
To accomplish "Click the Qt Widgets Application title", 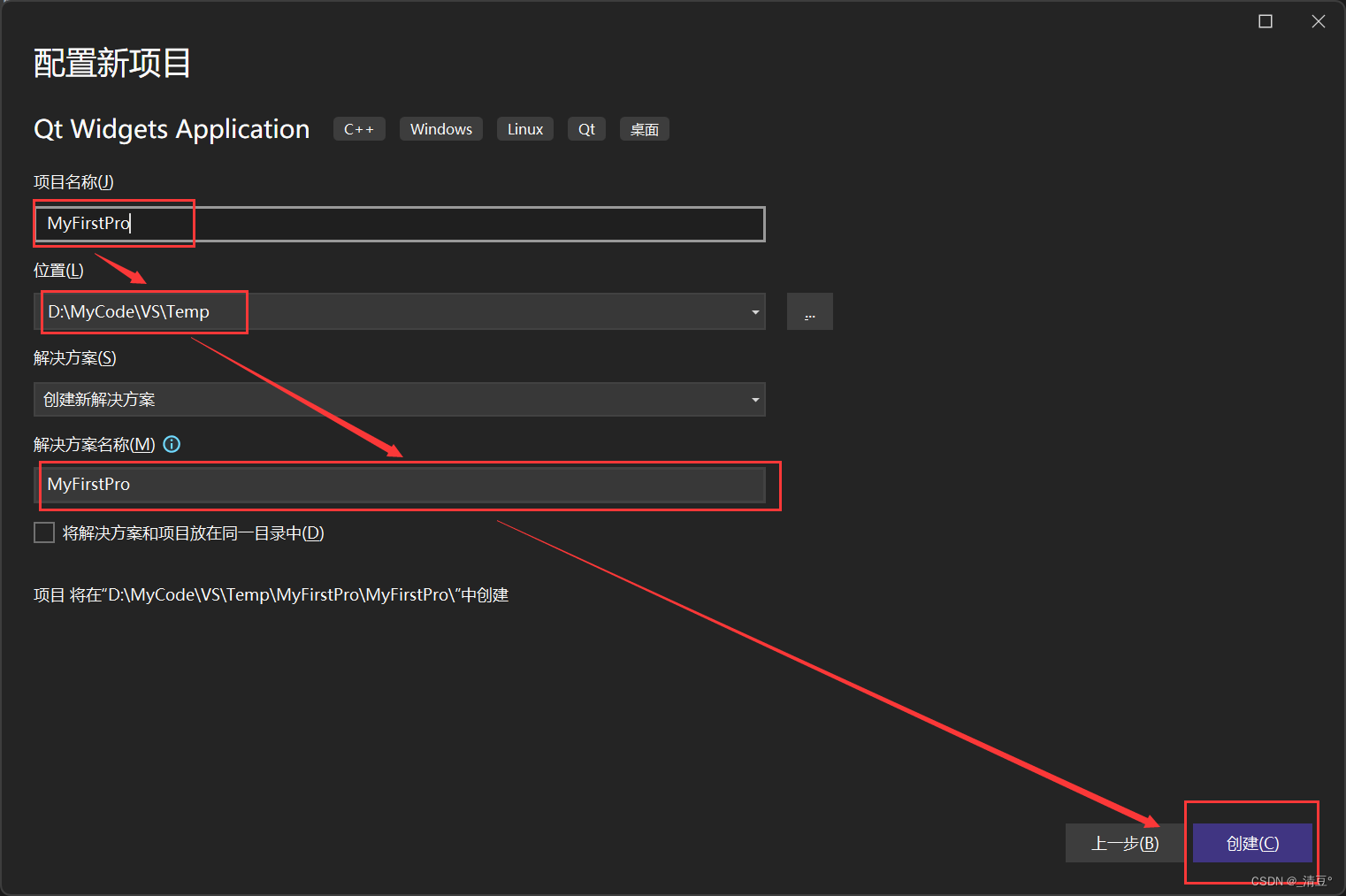I will coord(172,129).
